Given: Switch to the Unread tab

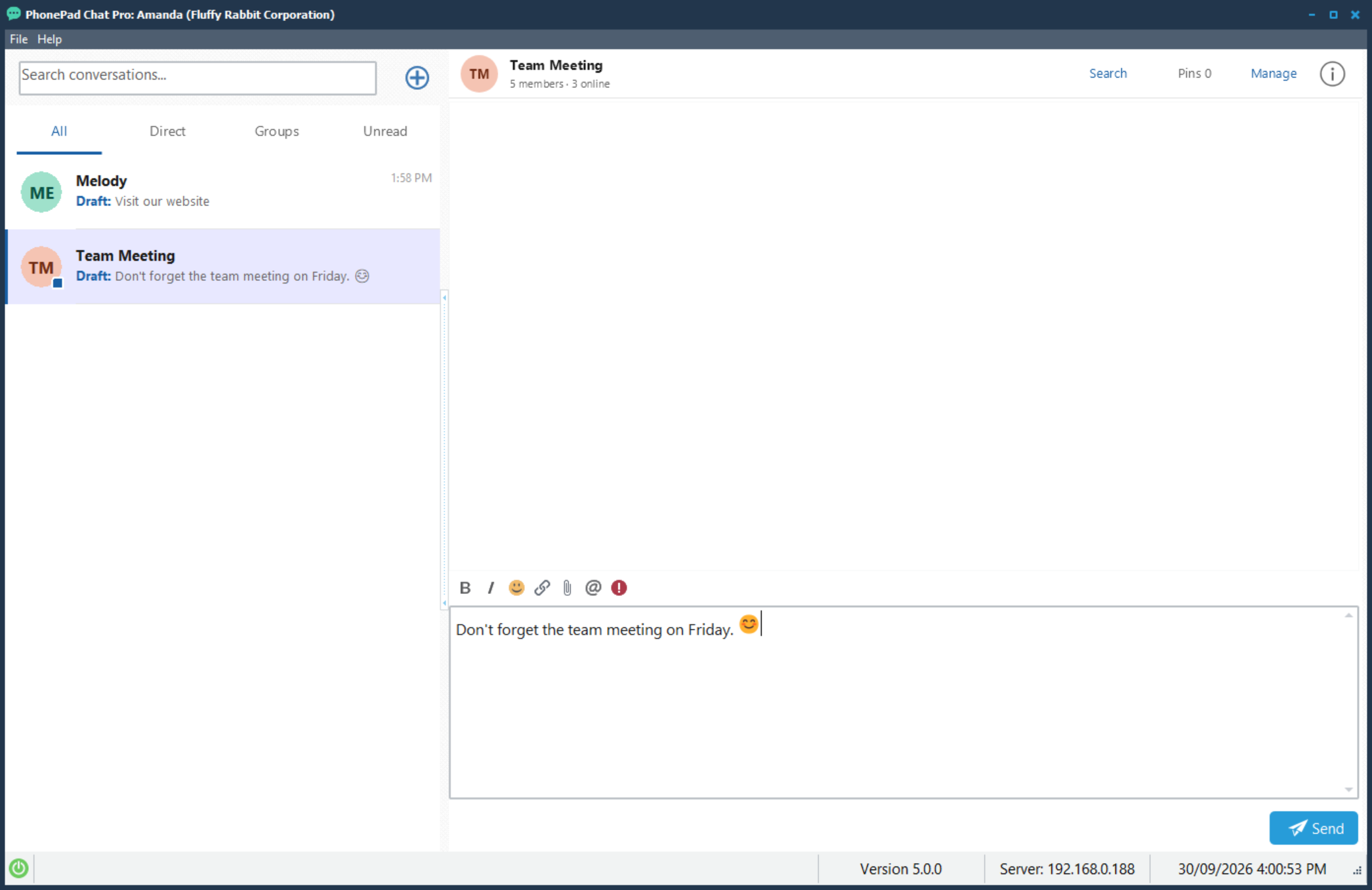Looking at the screenshot, I should tap(385, 131).
